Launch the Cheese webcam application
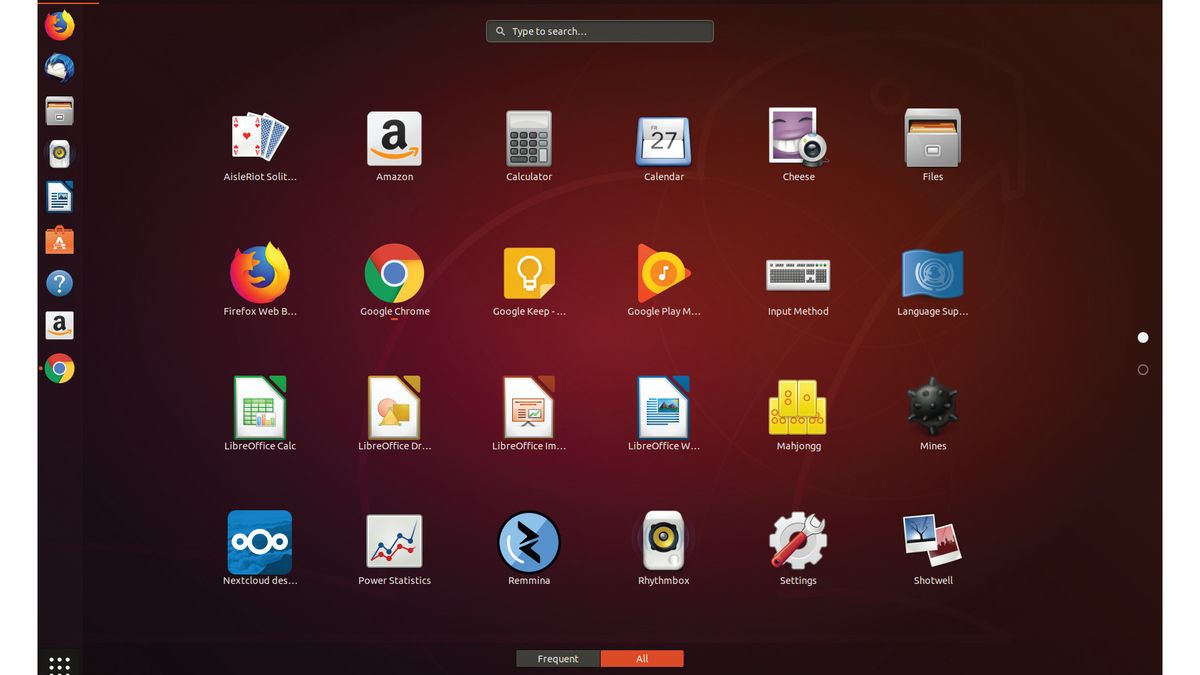Screen dimensions: 1200x675 797,140
